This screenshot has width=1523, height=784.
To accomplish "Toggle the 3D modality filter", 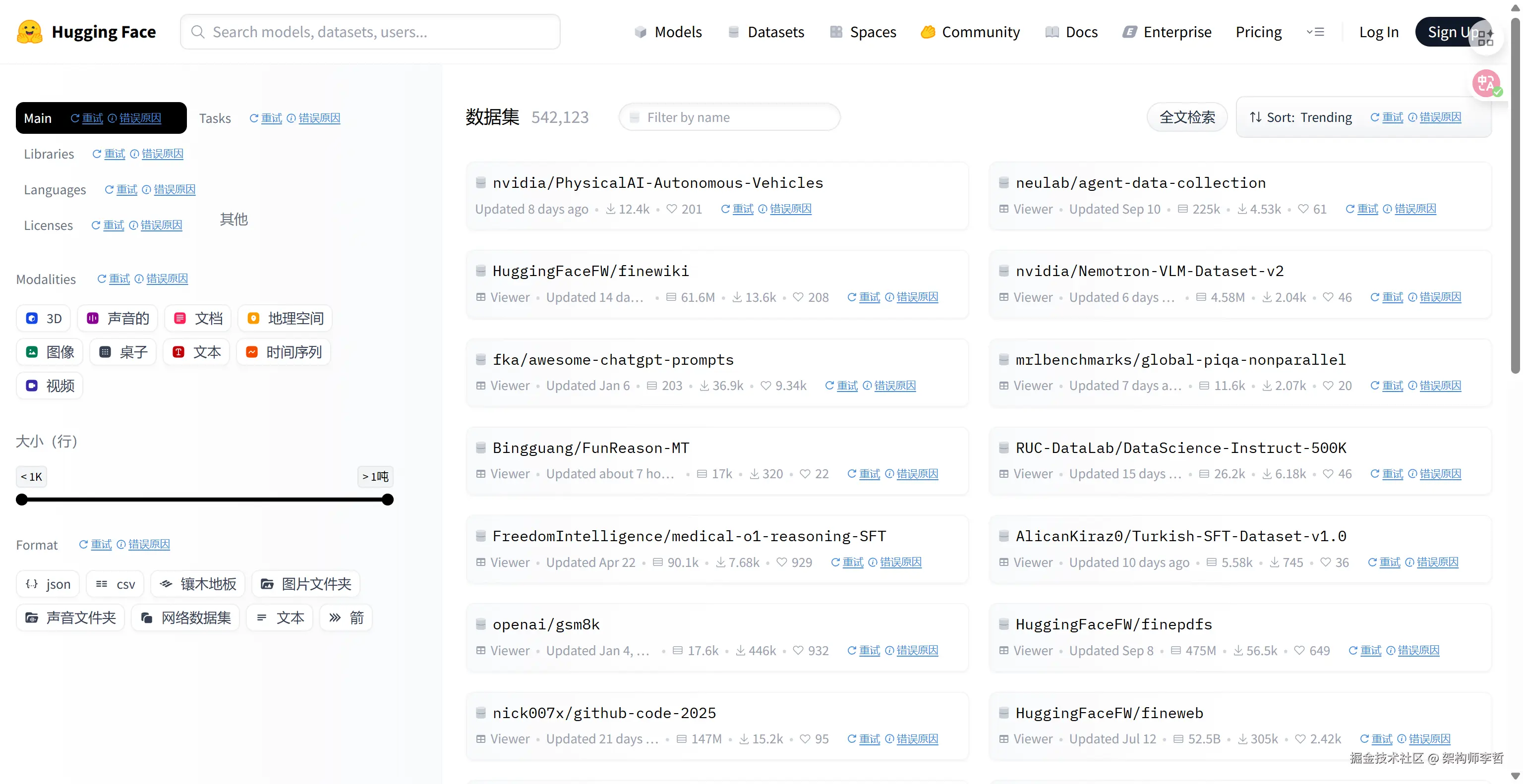I will (44, 319).
